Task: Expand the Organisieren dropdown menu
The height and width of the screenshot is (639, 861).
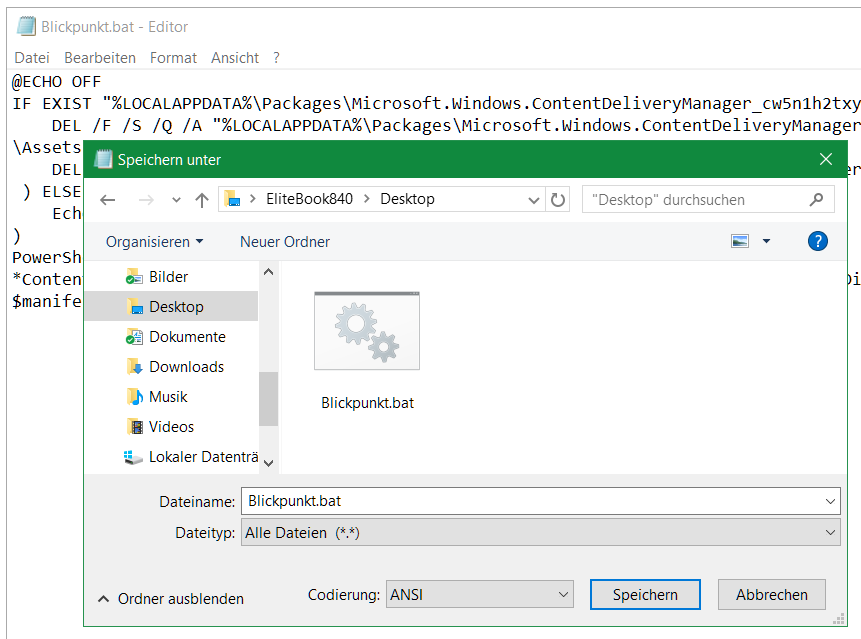Action: pyautogui.click(x=154, y=242)
